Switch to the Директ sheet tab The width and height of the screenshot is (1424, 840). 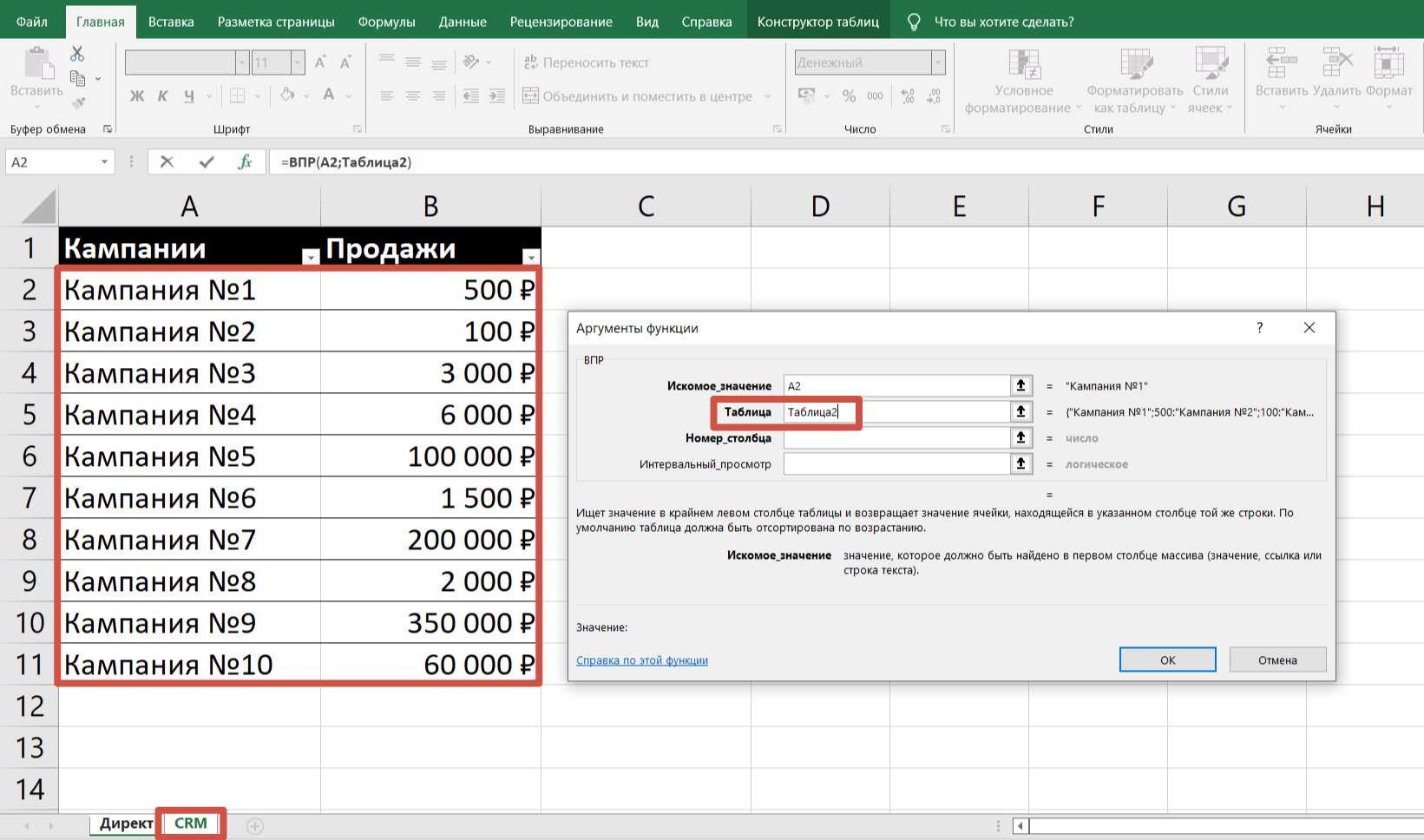click(126, 824)
